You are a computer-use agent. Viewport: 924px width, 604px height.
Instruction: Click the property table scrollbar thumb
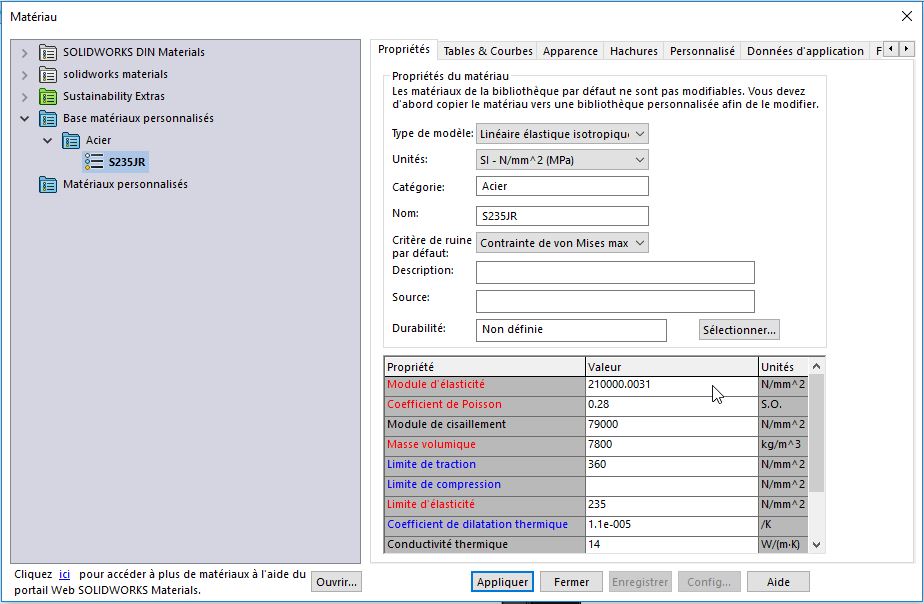[816, 433]
